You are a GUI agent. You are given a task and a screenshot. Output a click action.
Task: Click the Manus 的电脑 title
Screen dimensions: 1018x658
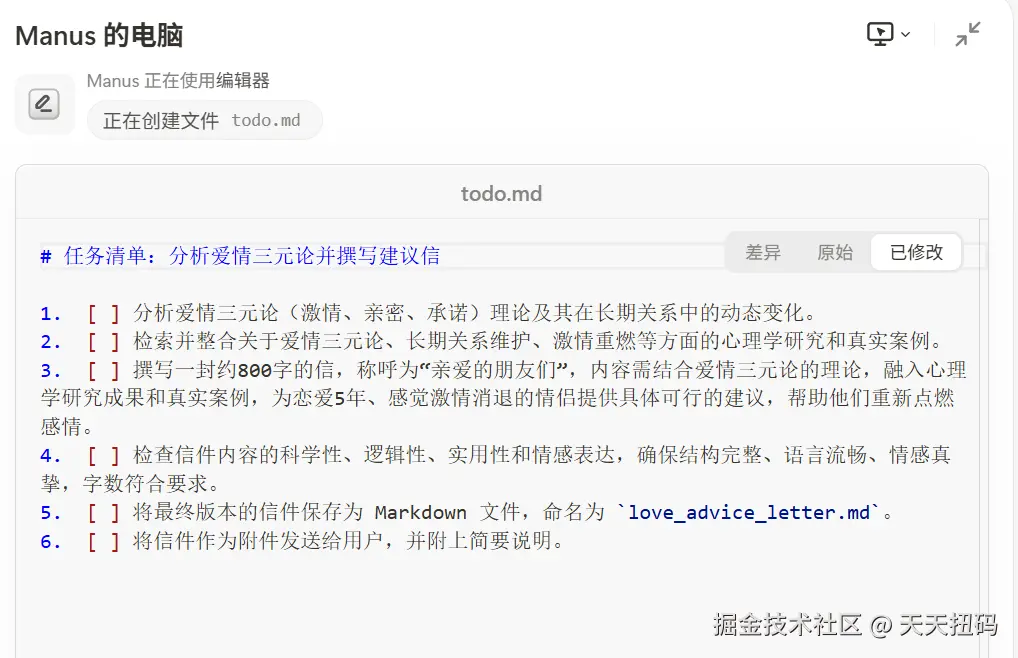(99, 35)
